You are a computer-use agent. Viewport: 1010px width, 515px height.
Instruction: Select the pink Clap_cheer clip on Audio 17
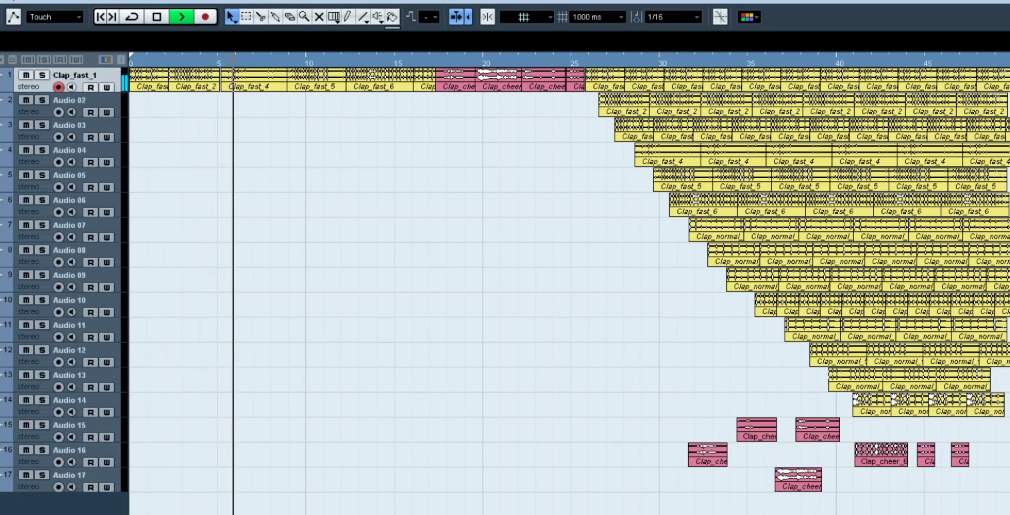point(798,479)
